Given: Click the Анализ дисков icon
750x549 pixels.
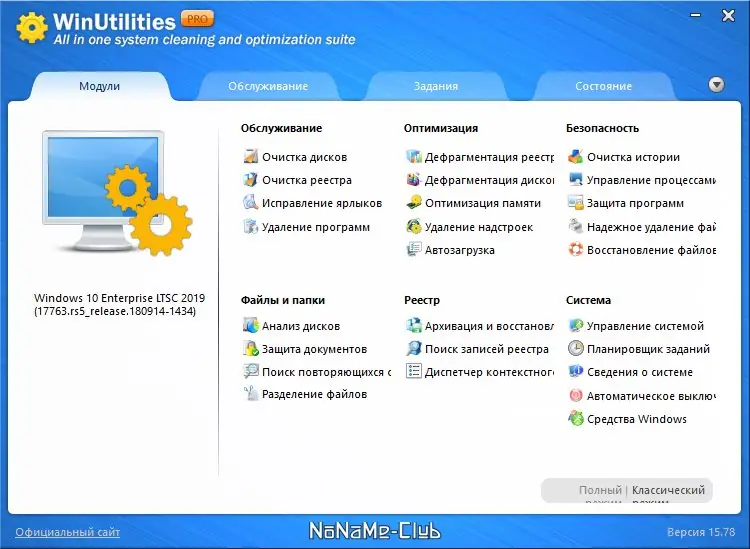Looking at the screenshot, I should (x=250, y=325).
